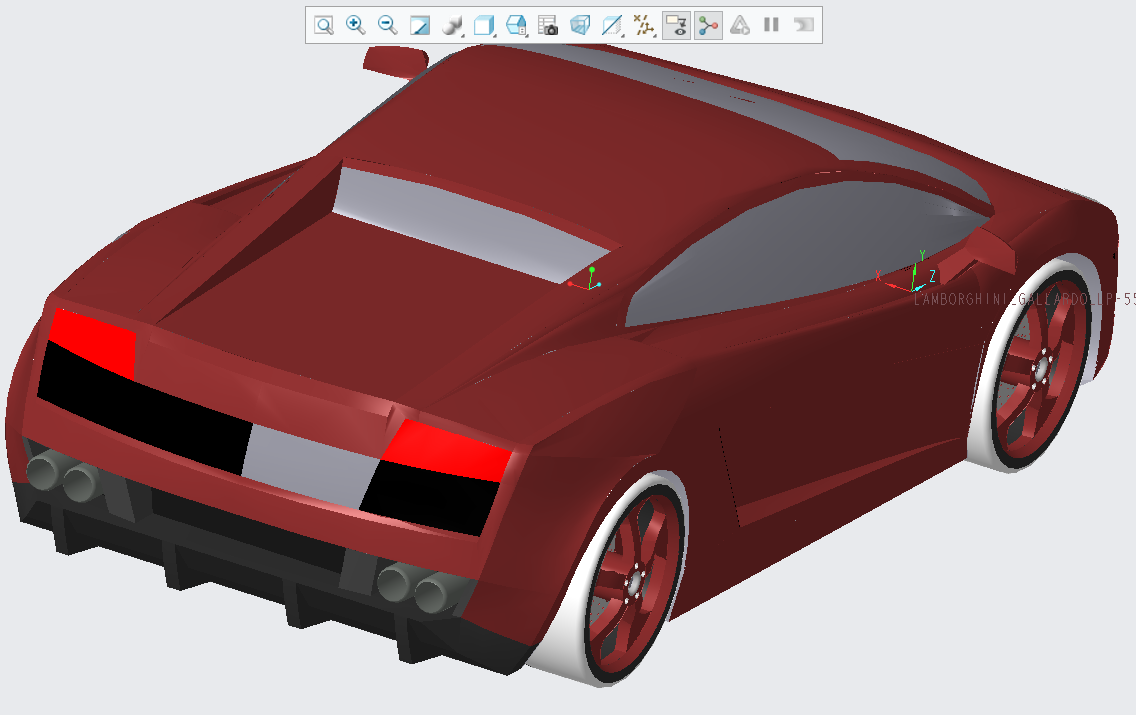Image resolution: width=1136 pixels, height=715 pixels.
Task: Click the greyed-out triangle play icon
Action: [740, 25]
